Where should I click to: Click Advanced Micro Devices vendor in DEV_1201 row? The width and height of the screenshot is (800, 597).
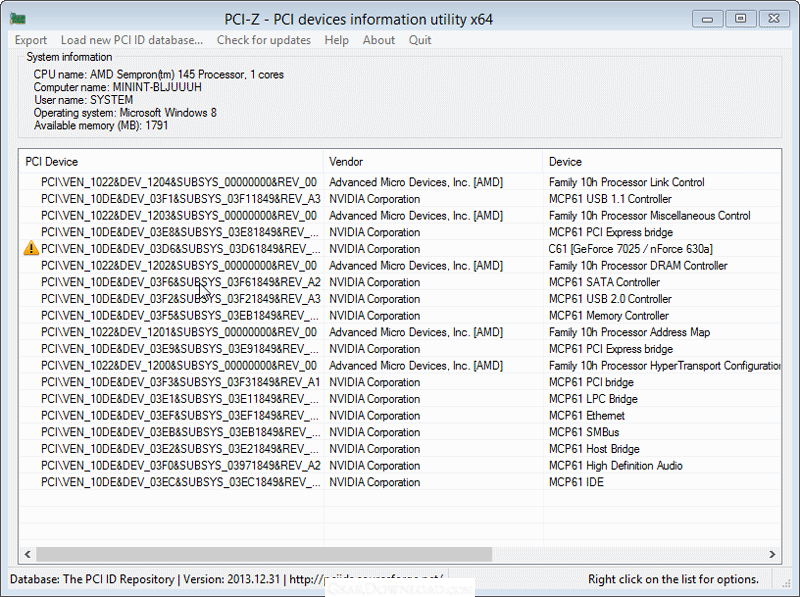click(x=416, y=332)
